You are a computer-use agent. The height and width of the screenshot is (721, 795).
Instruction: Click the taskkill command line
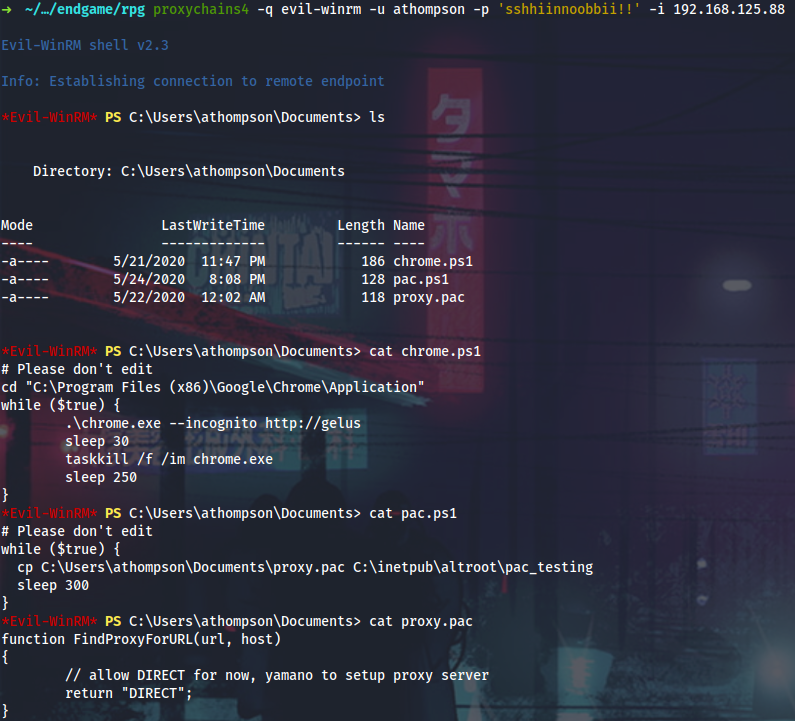(168, 459)
